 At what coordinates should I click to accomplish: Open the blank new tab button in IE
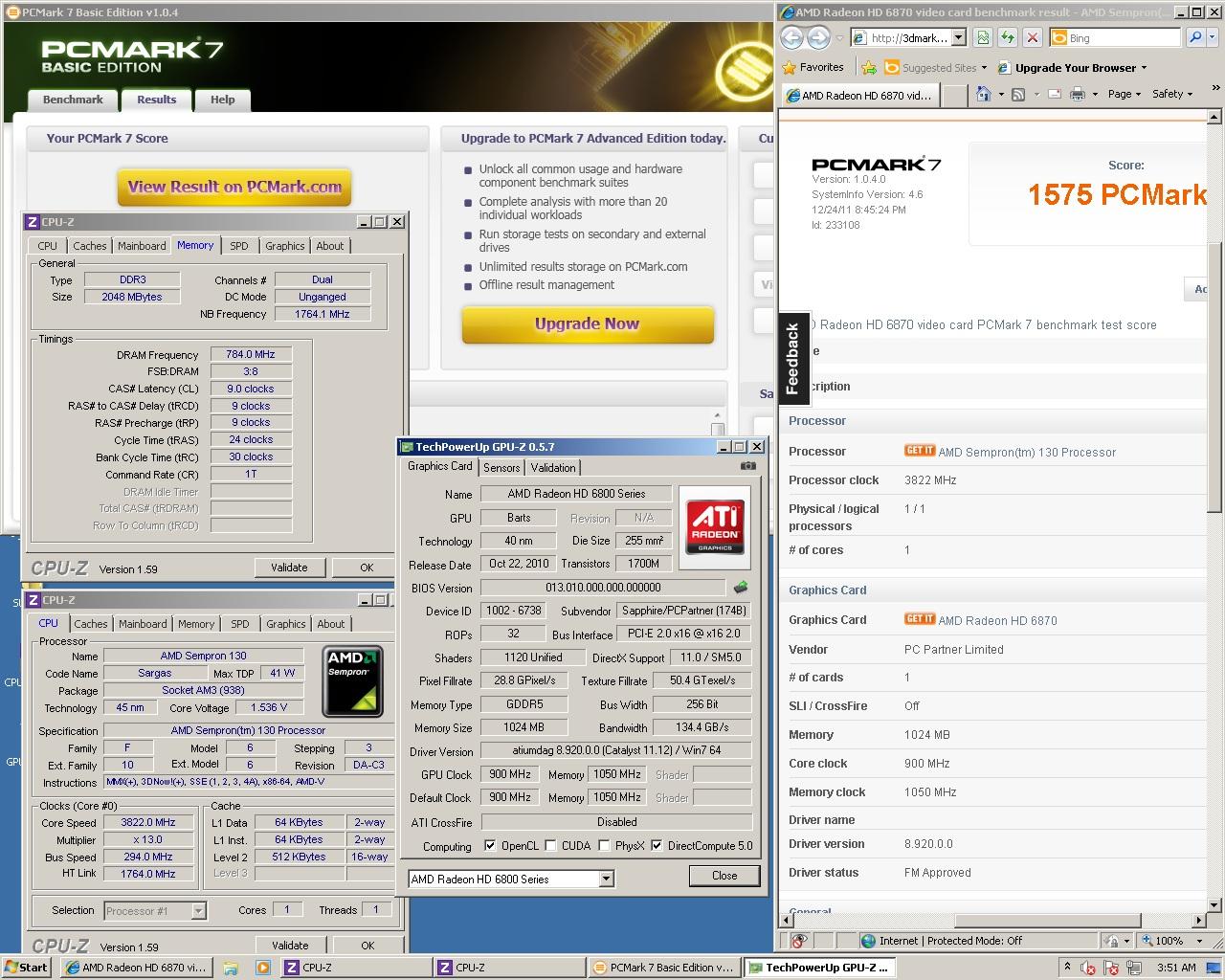tap(954, 95)
